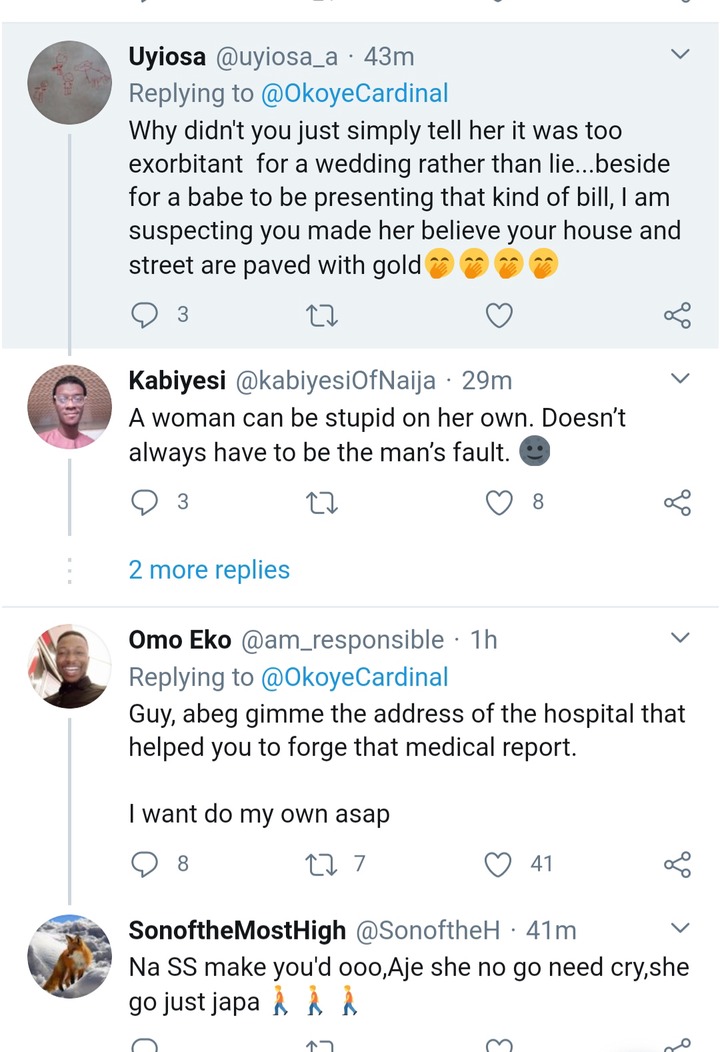Open @OkoyeCardinal mention in Uyiosa's reply
Screen dimensions: 720x1052
pos(354,94)
